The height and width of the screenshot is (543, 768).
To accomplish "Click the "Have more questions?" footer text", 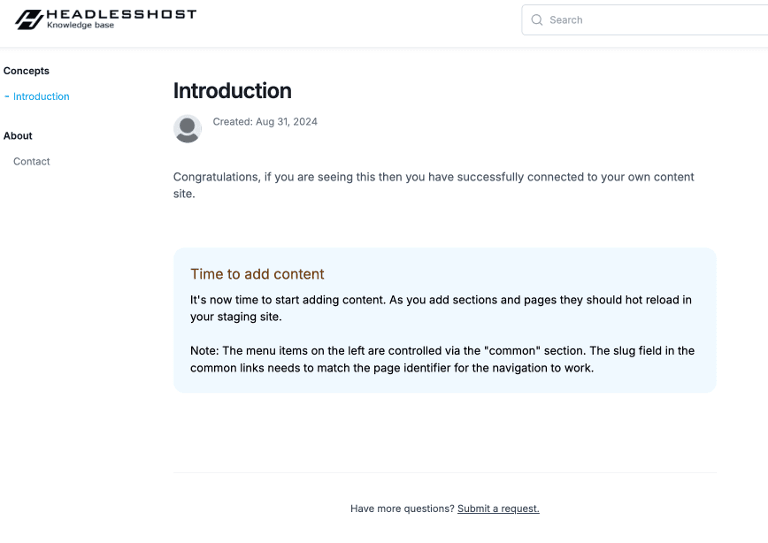I will tap(402, 508).
